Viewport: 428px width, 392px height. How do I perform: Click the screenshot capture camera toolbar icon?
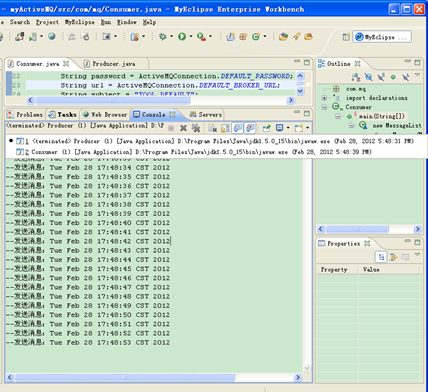tap(107, 37)
